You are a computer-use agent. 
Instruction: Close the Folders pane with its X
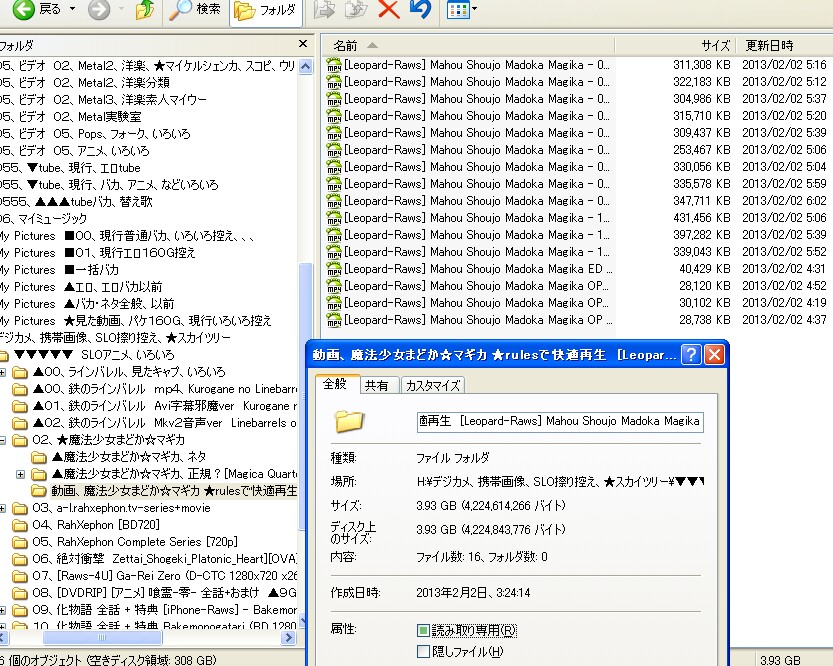click(303, 44)
